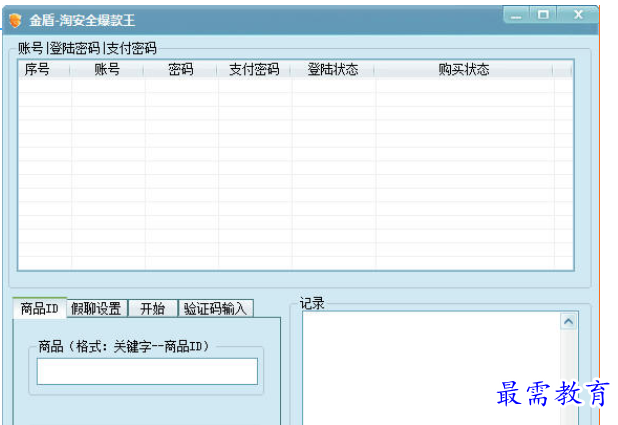Open the 假聊设置 tab
This screenshot has width=618, height=425.
point(96,308)
